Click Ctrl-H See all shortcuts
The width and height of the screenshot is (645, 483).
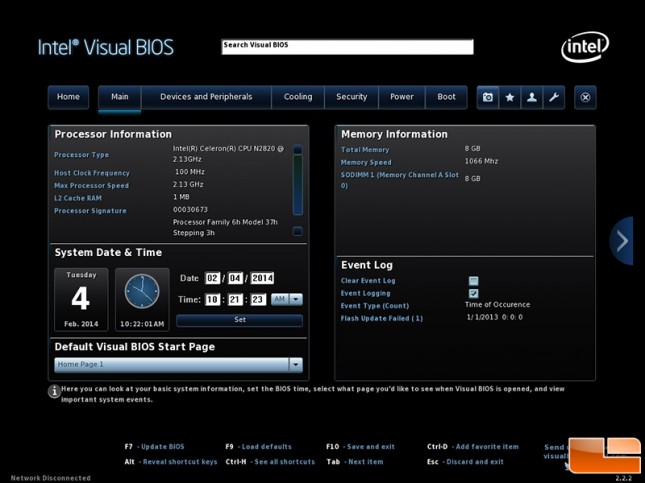coord(270,462)
